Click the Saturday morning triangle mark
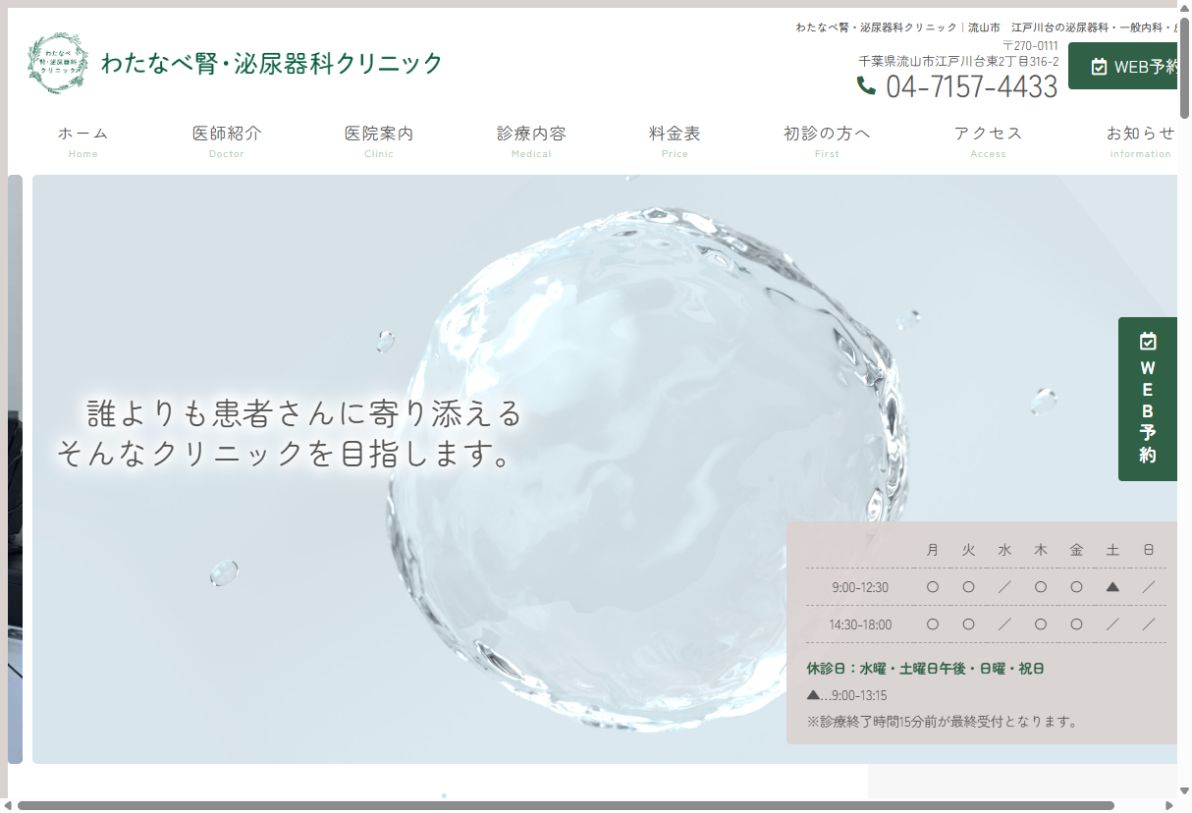 tap(1112, 586)
